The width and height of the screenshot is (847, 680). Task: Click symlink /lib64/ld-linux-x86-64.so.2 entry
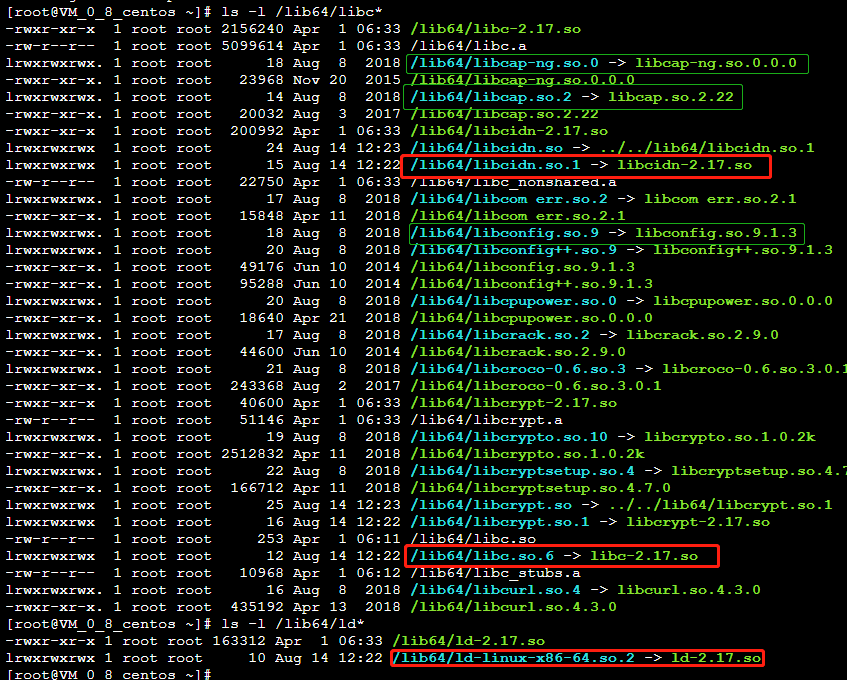point(577,658)
